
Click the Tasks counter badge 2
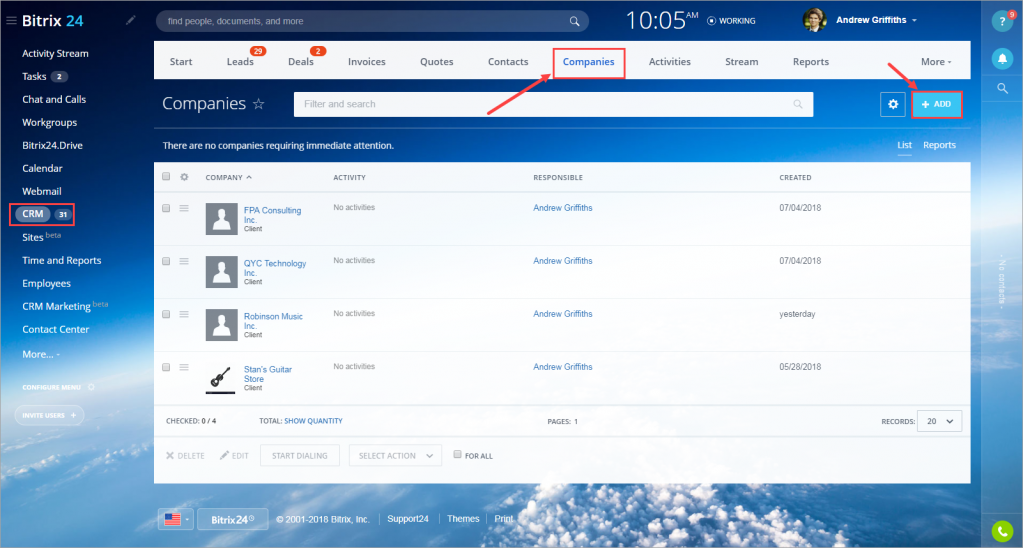coord(59,76)
